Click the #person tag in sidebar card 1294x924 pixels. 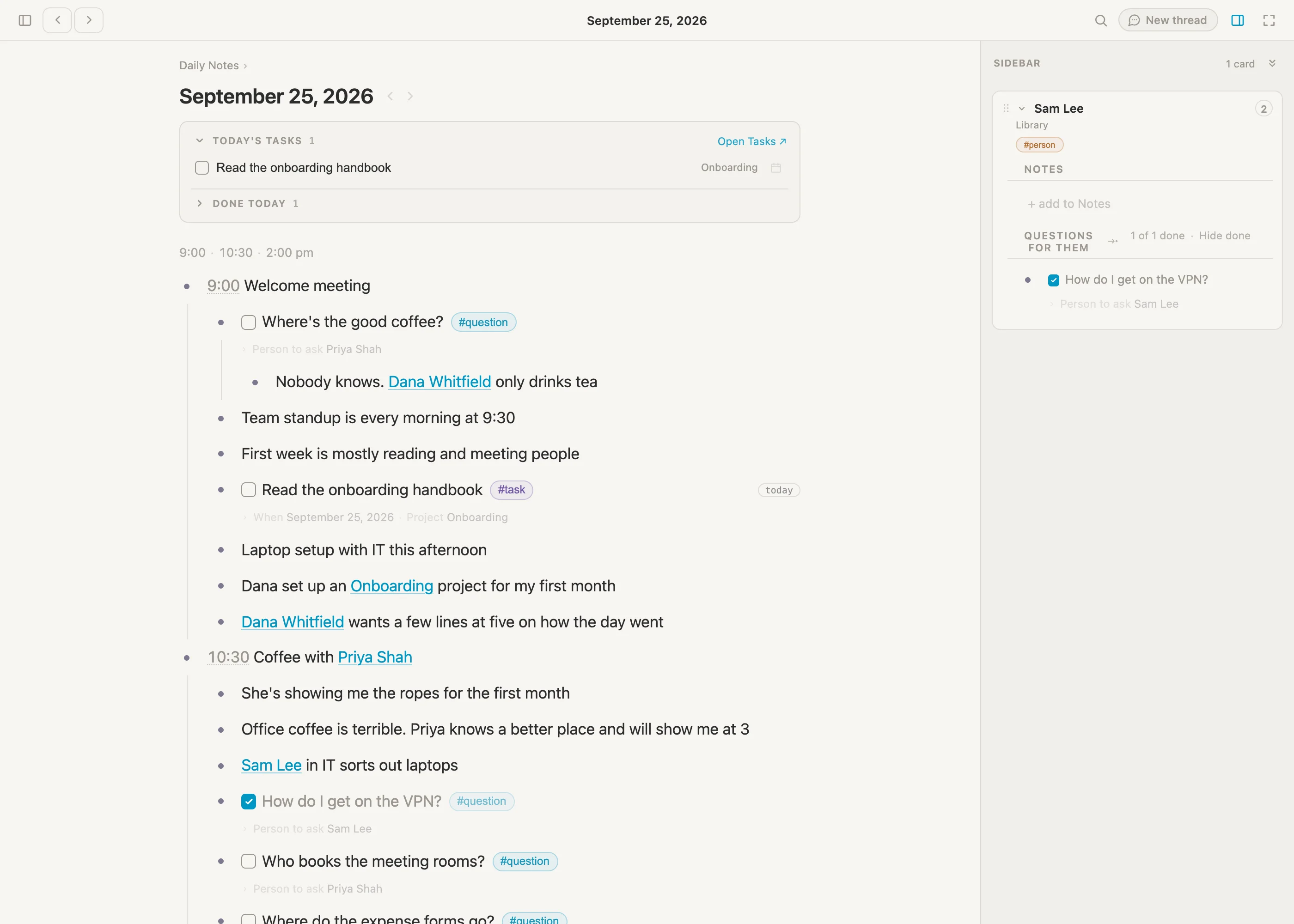[x=1039, y=145]
